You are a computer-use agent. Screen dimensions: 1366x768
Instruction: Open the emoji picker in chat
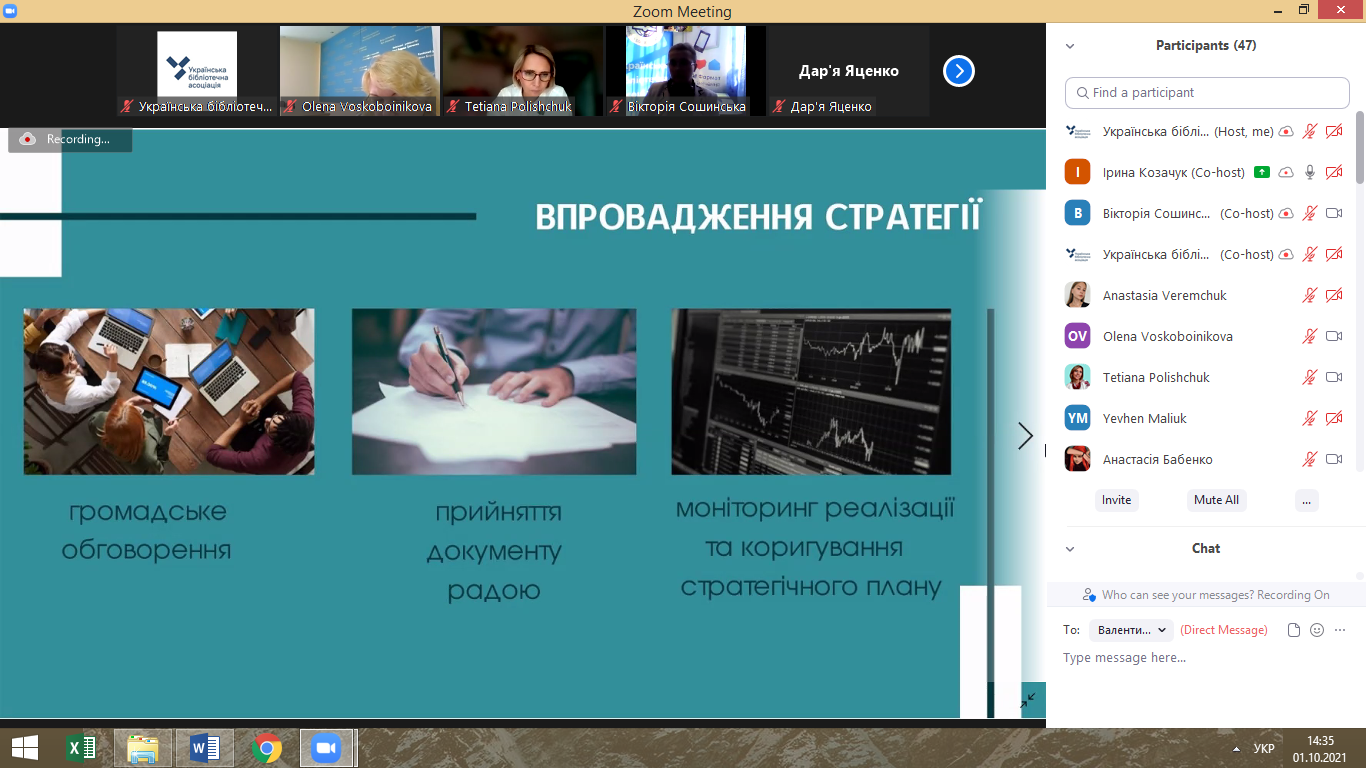[x=1317, y=630]
